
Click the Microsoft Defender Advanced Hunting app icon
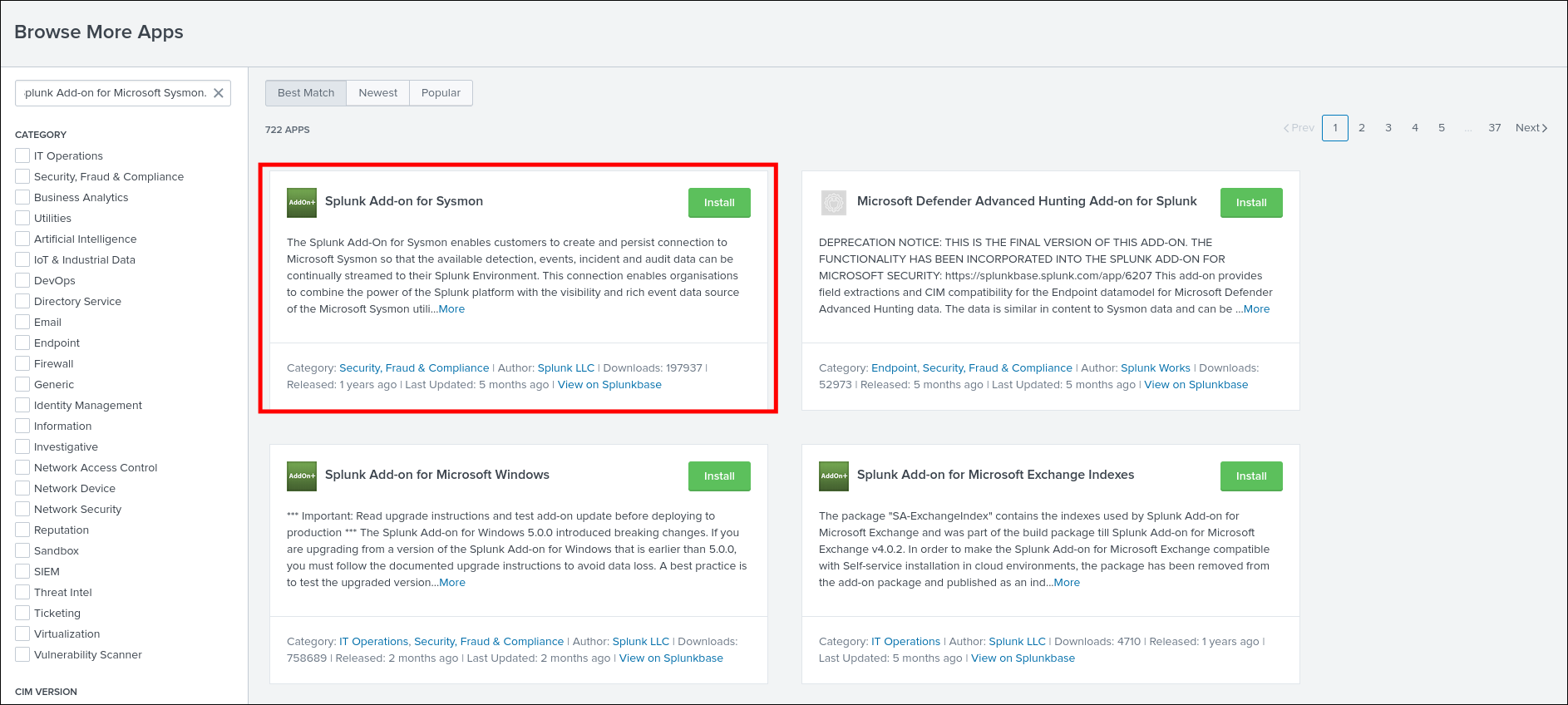834,202
